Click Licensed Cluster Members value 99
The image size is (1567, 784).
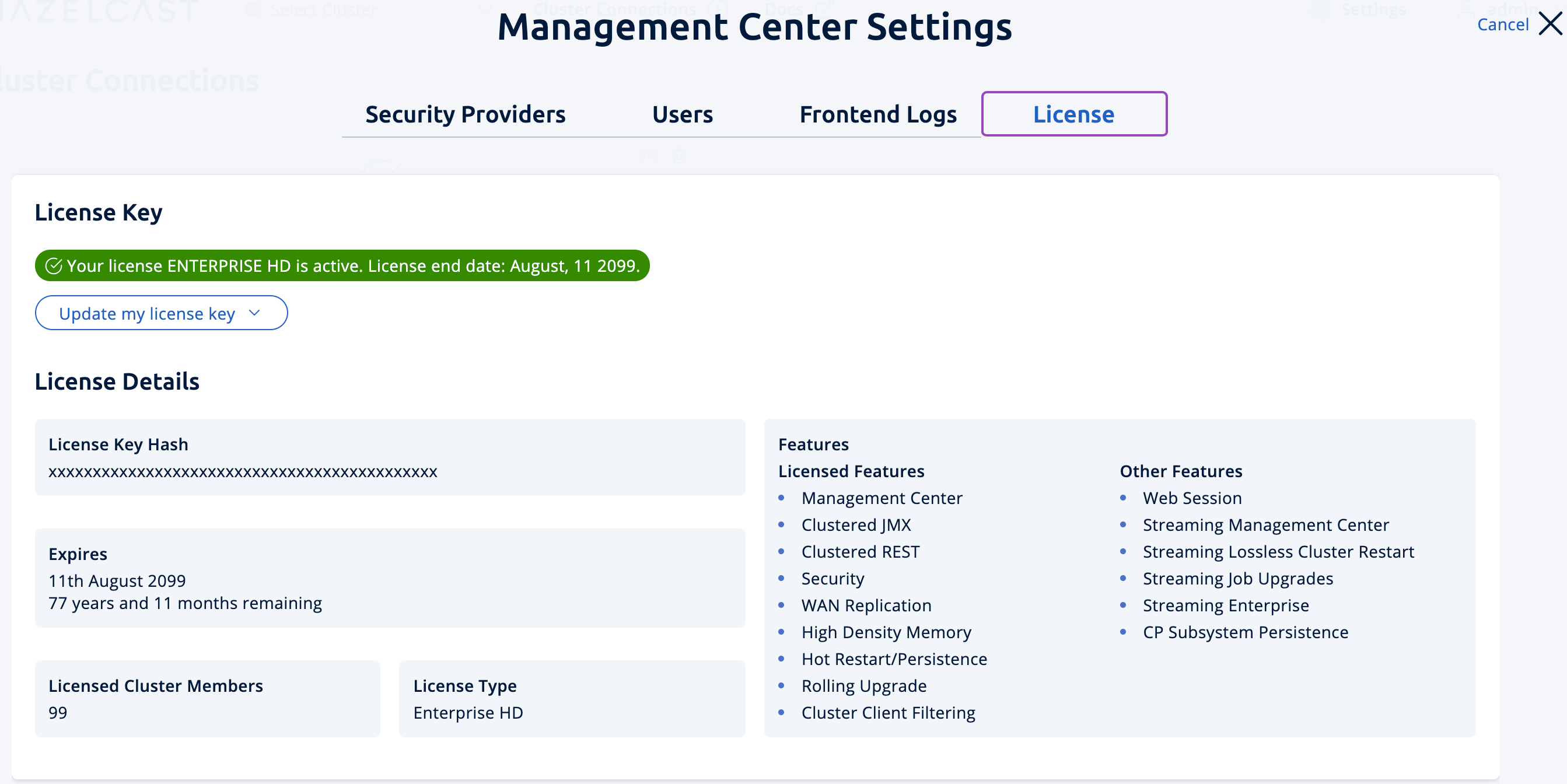(58, 713)
